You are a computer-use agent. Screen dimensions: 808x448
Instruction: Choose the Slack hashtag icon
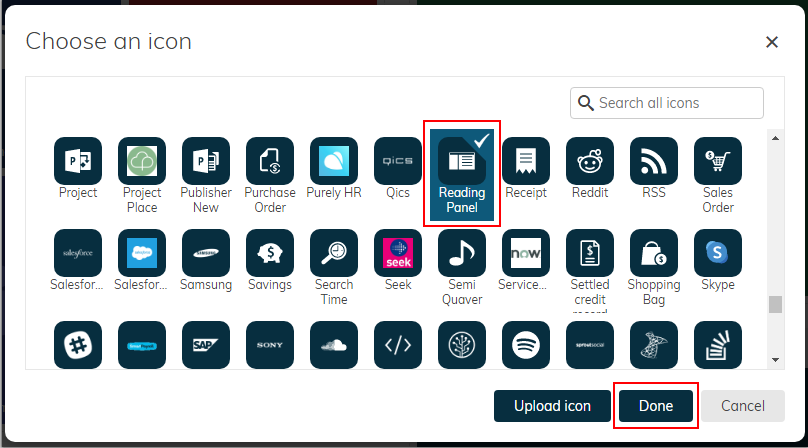[x=78, y=345]
